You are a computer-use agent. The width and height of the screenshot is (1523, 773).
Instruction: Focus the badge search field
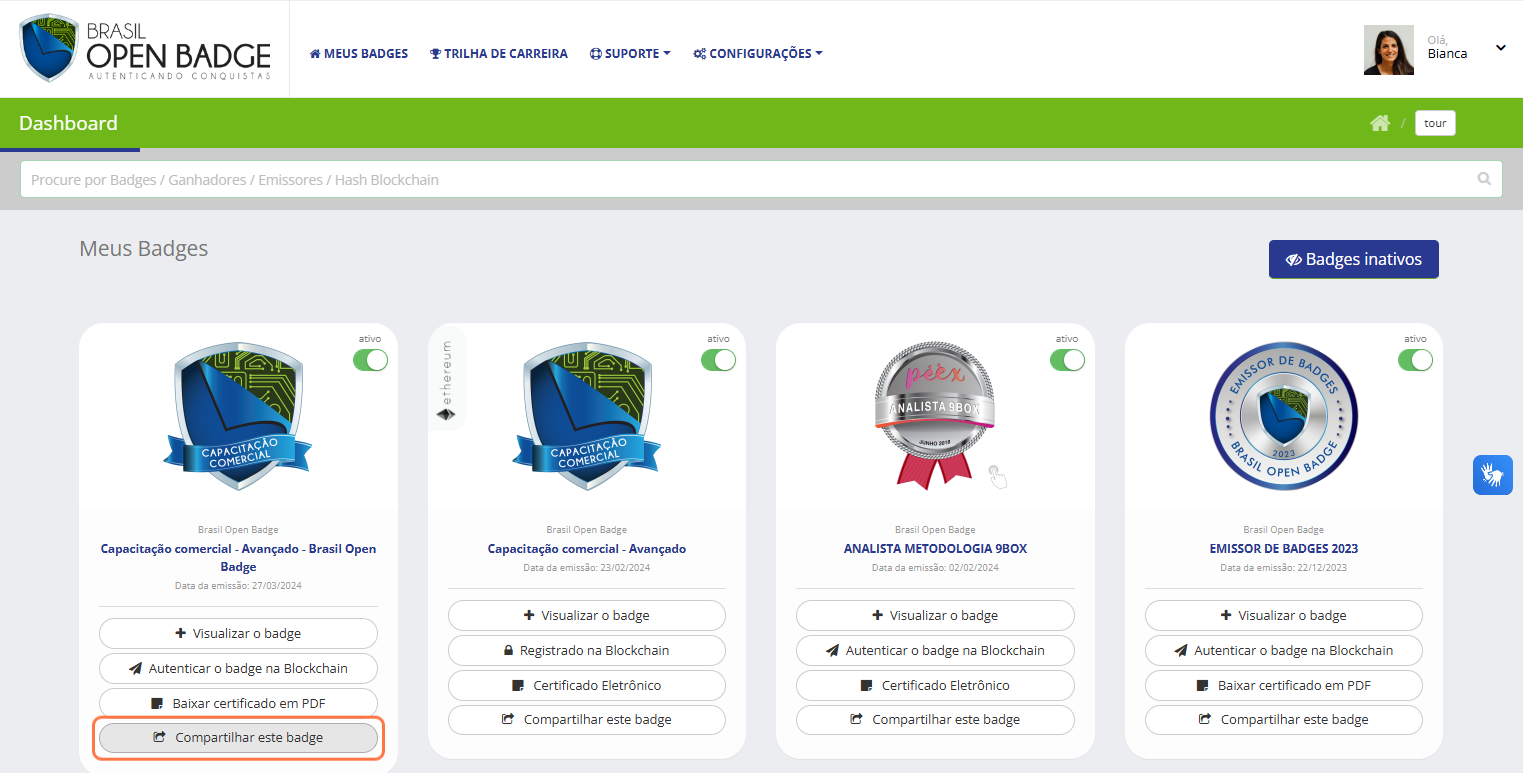click(x=761, y=180)
